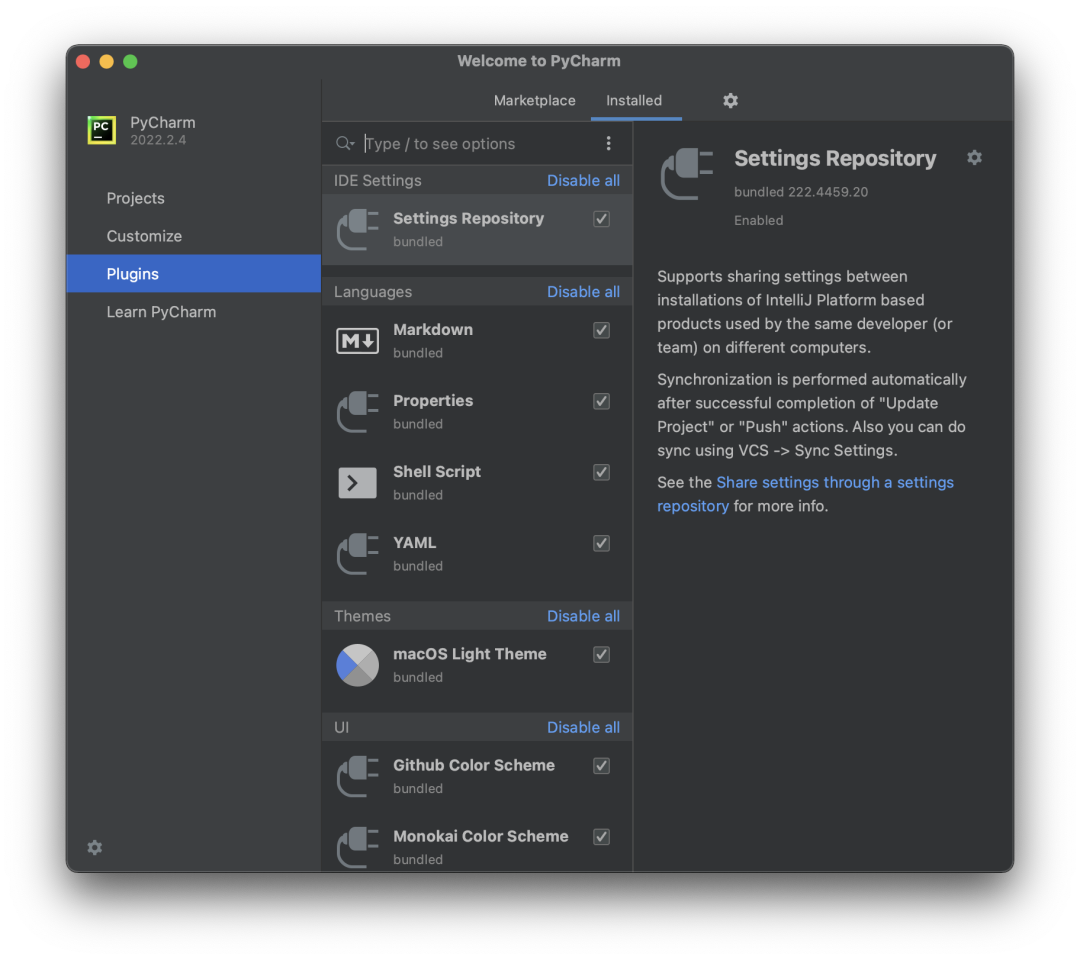The image size is (1080, 960).
Task: Click the Markdown plugin icon
Action: 357,341
